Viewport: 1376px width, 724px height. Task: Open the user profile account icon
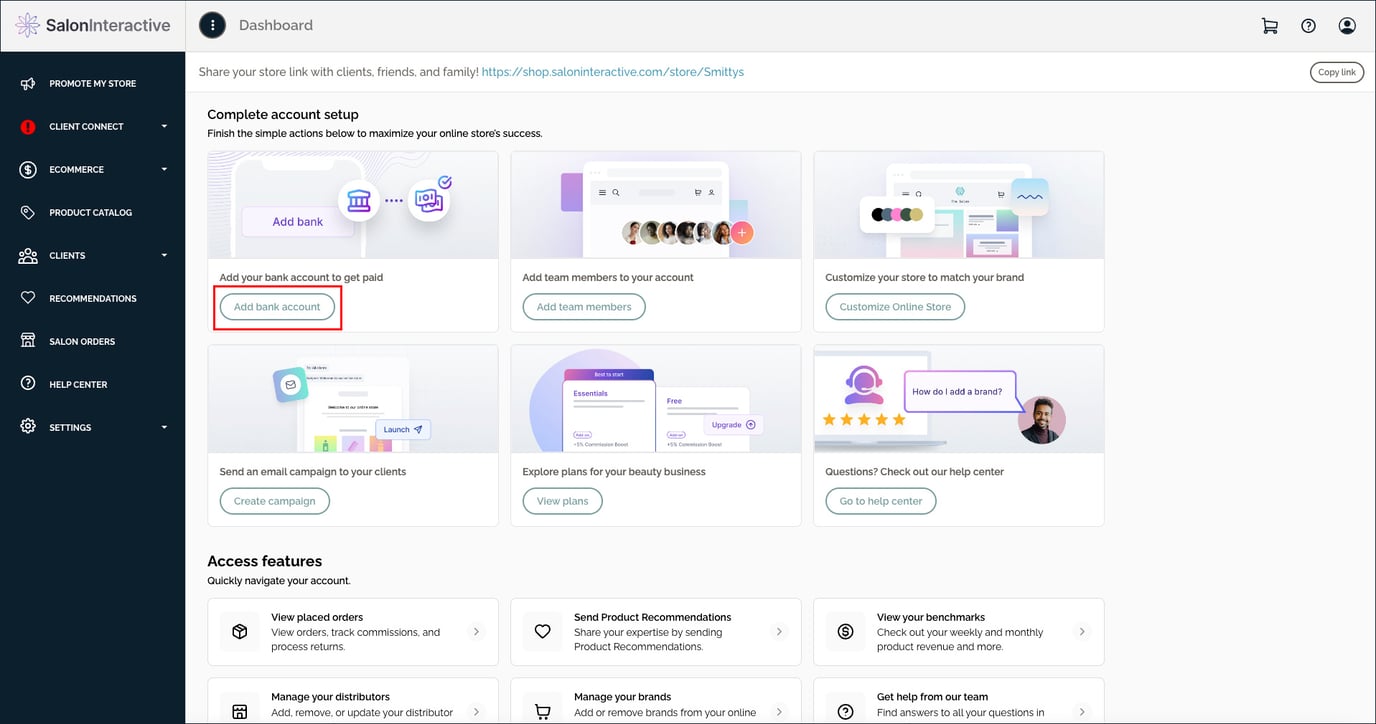(x=1347, y=26)
